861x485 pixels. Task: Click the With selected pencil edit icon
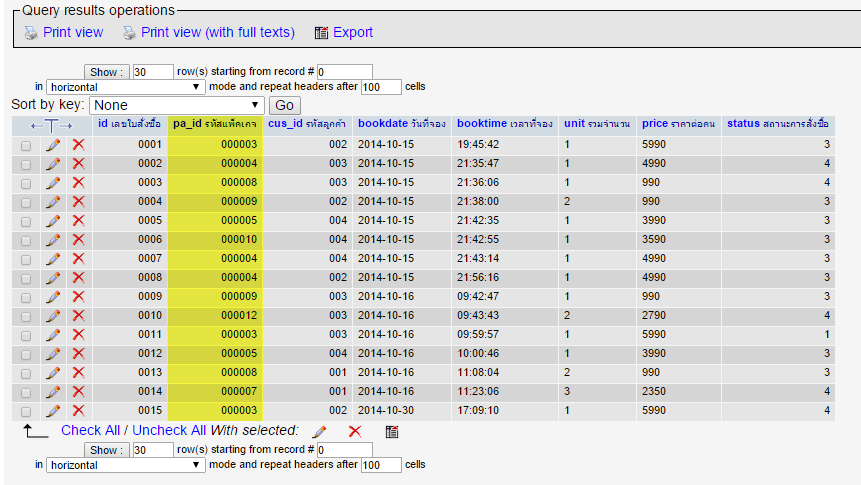(x=320, y=432)
